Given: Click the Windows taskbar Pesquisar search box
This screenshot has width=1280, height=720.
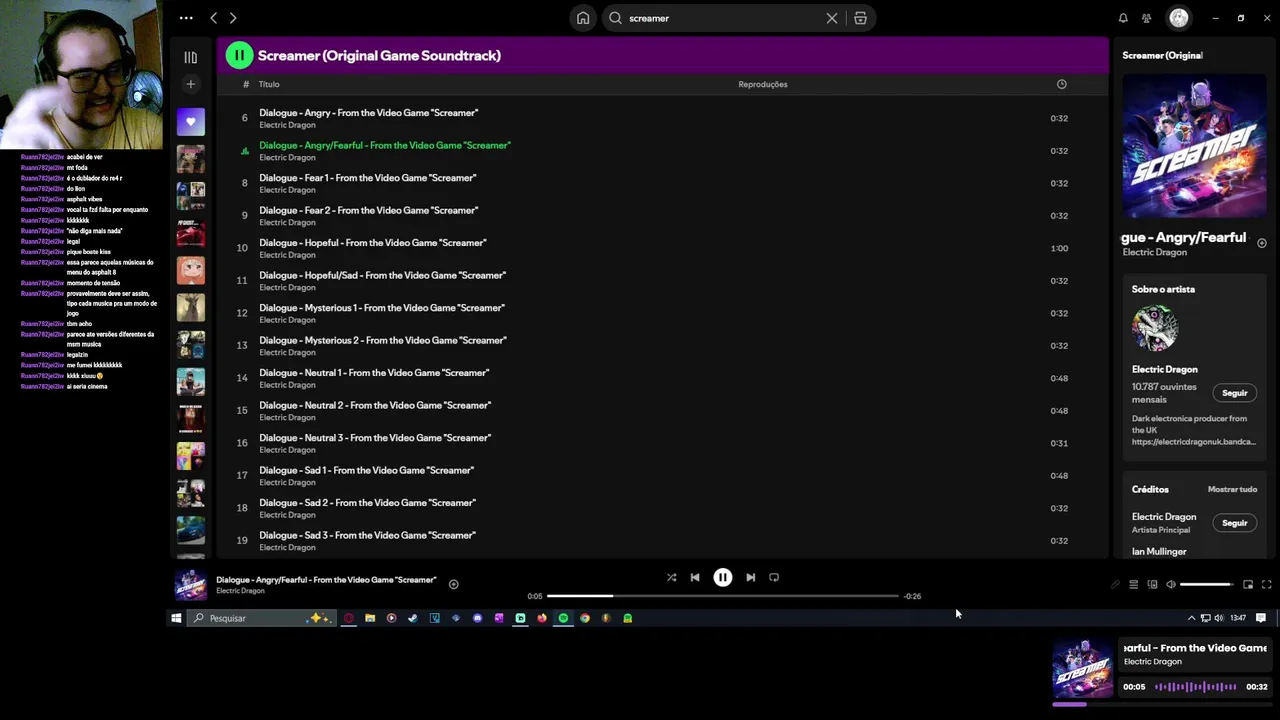Looking at the screenshot, I should tap(261, 618).
